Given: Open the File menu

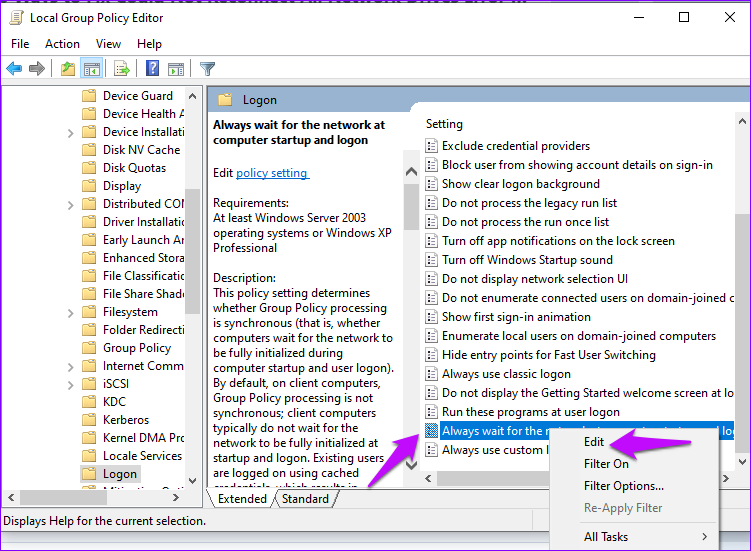Looking at the screenshot, I should pos(20,44).
